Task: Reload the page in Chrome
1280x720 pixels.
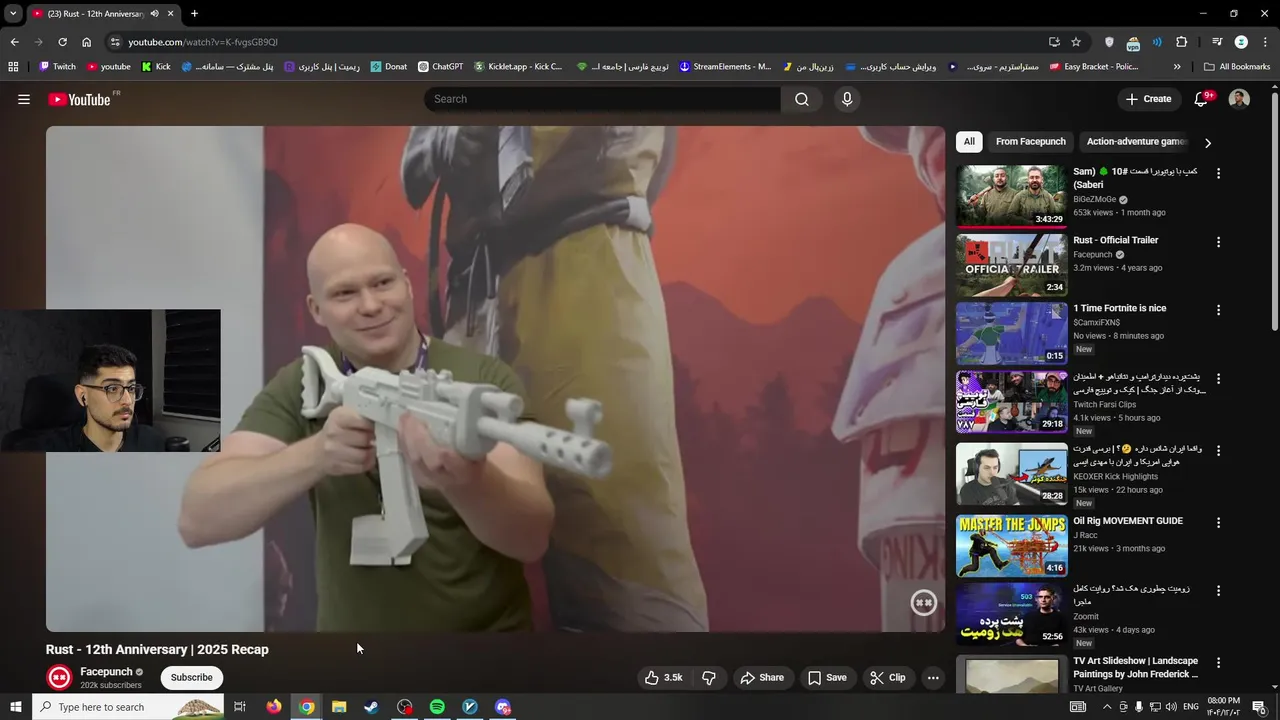Action: 62,42
